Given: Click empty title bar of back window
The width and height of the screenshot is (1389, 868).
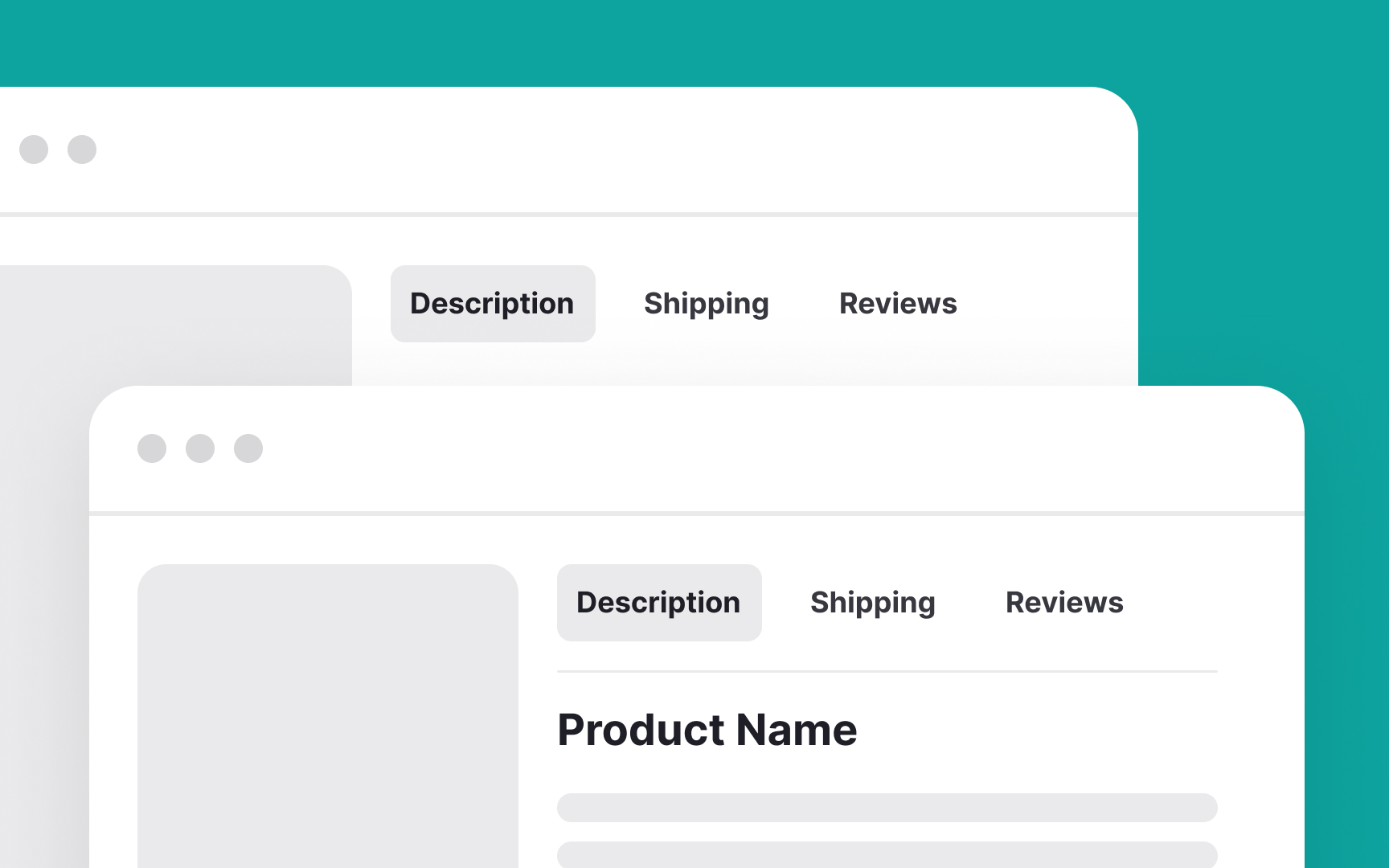Looking at the screenshot, I should coord(563,149).
